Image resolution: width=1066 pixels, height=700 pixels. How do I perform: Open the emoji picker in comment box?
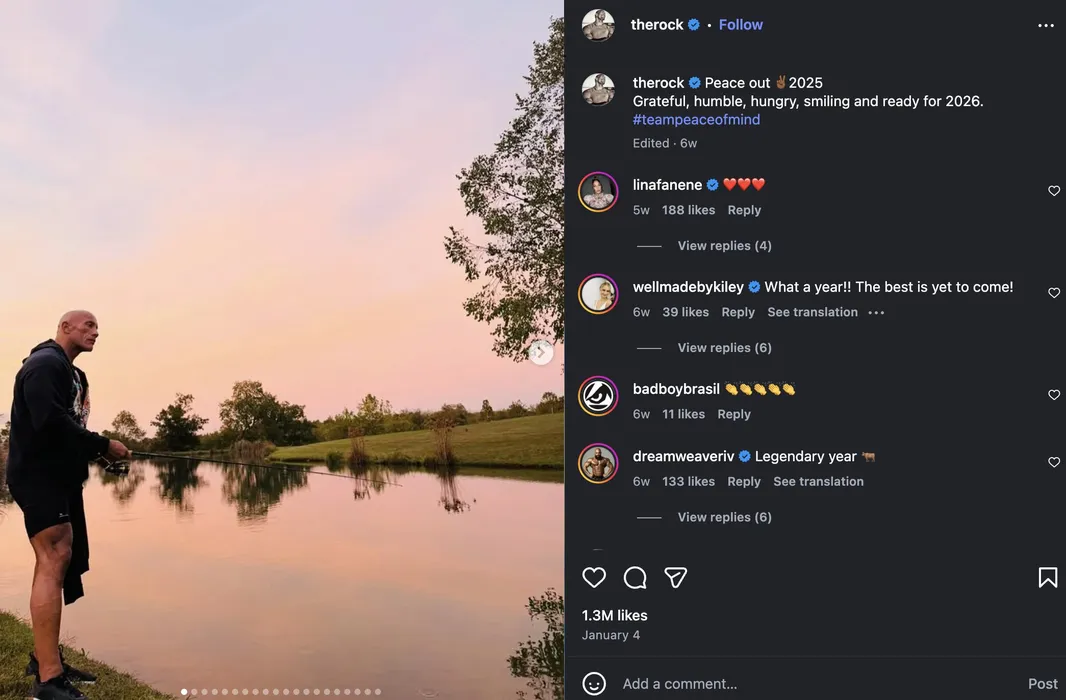pos(594,684)
